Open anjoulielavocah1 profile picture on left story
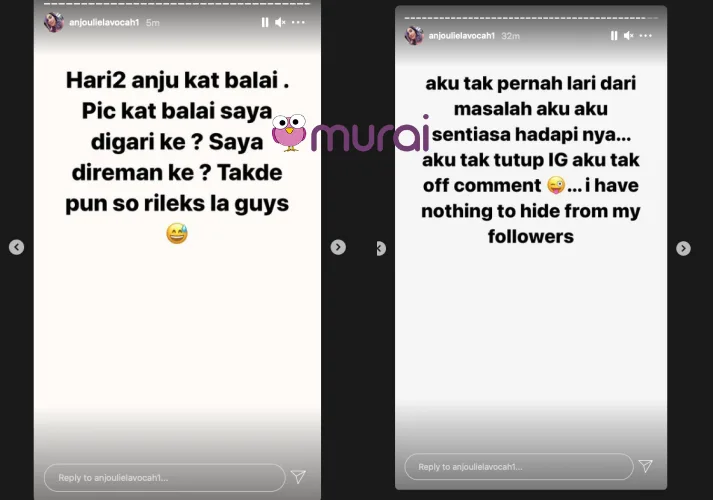713x500 pixels. (54, 22)
